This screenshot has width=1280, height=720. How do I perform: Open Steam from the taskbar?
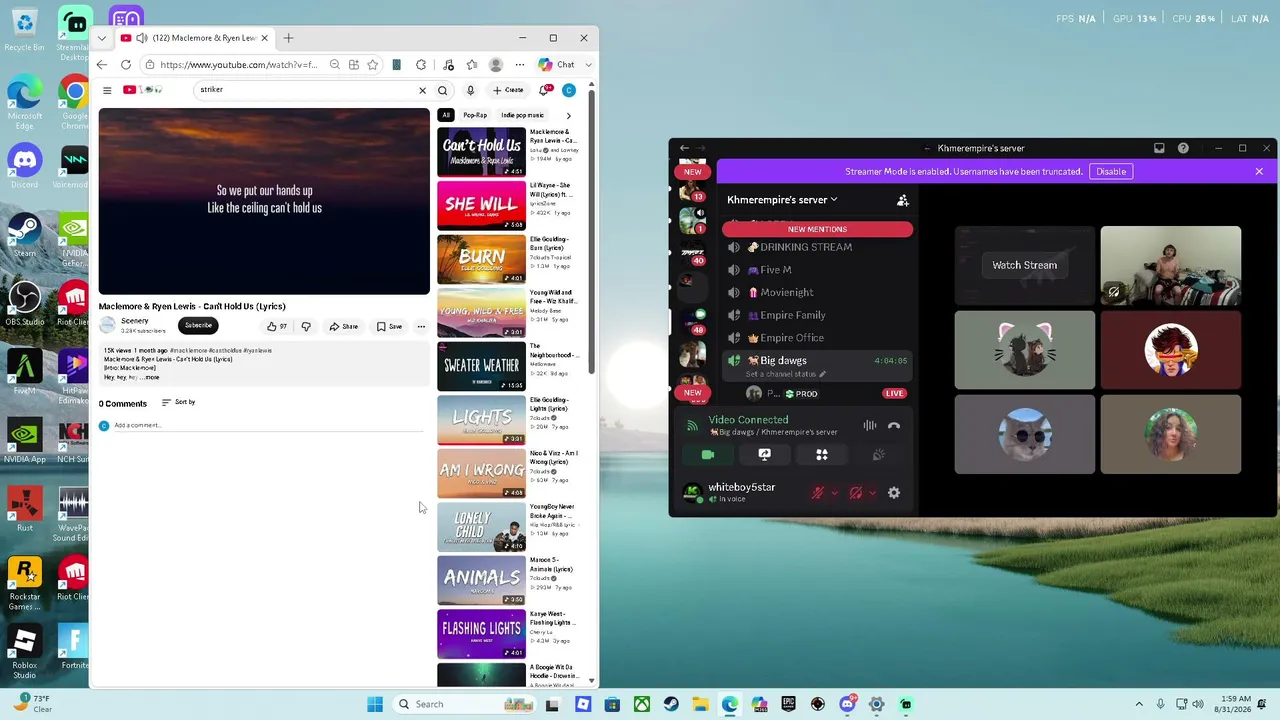(x=671, y=704)
